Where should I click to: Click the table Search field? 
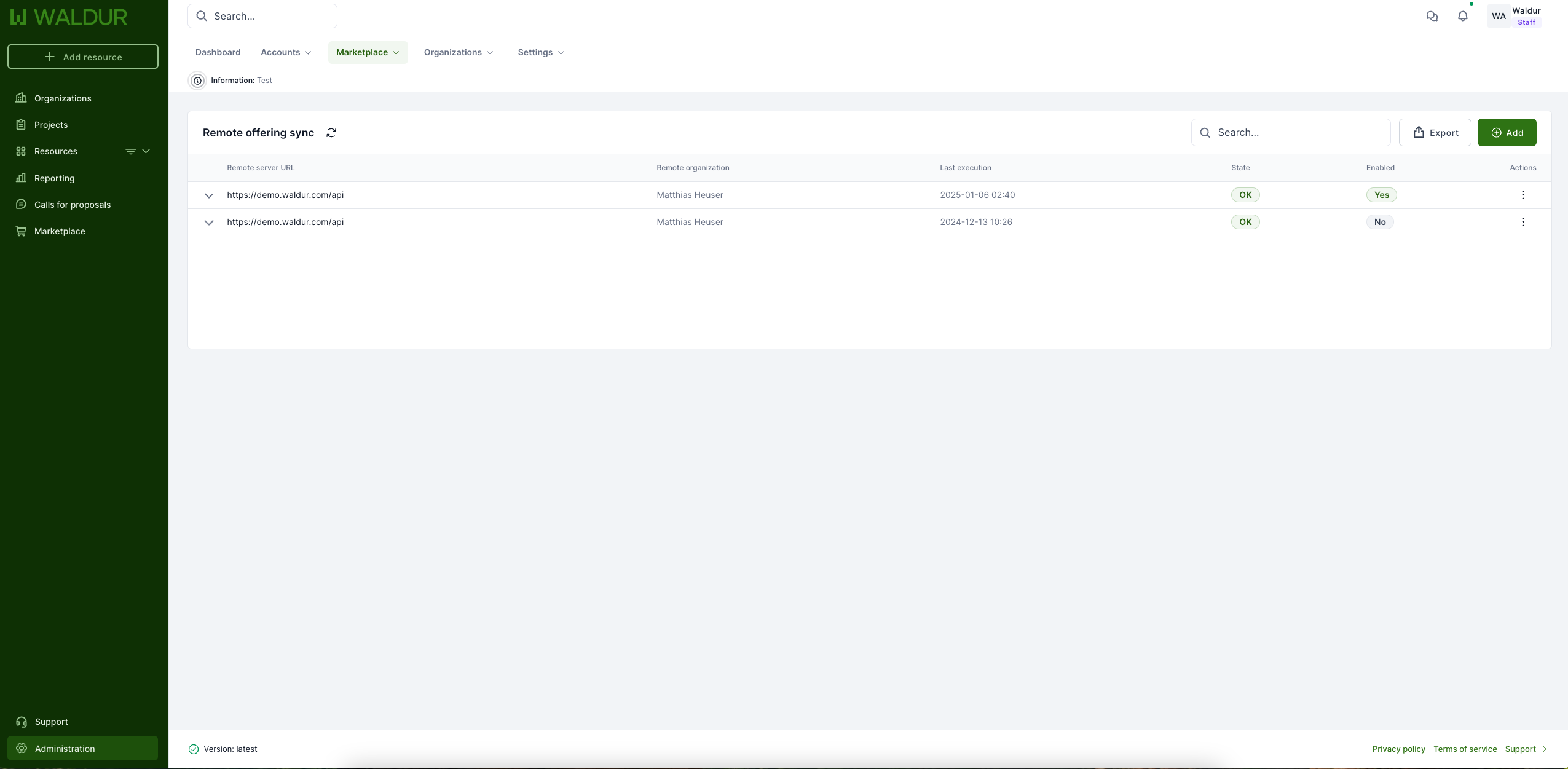coord(1297,133)
